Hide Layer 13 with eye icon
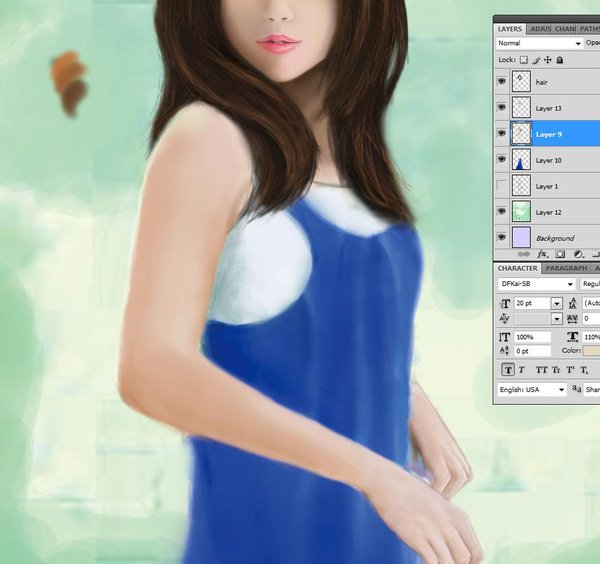The height and width of the screenshot is (564, 600). coord(501,108)
